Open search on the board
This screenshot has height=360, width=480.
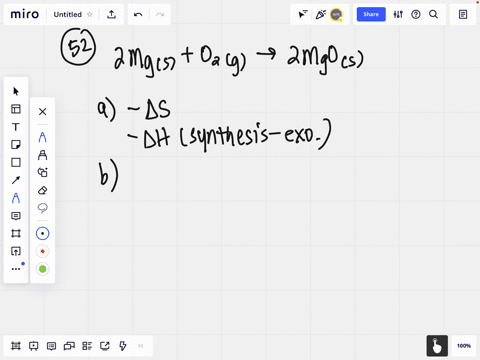[x=433, y=14]
